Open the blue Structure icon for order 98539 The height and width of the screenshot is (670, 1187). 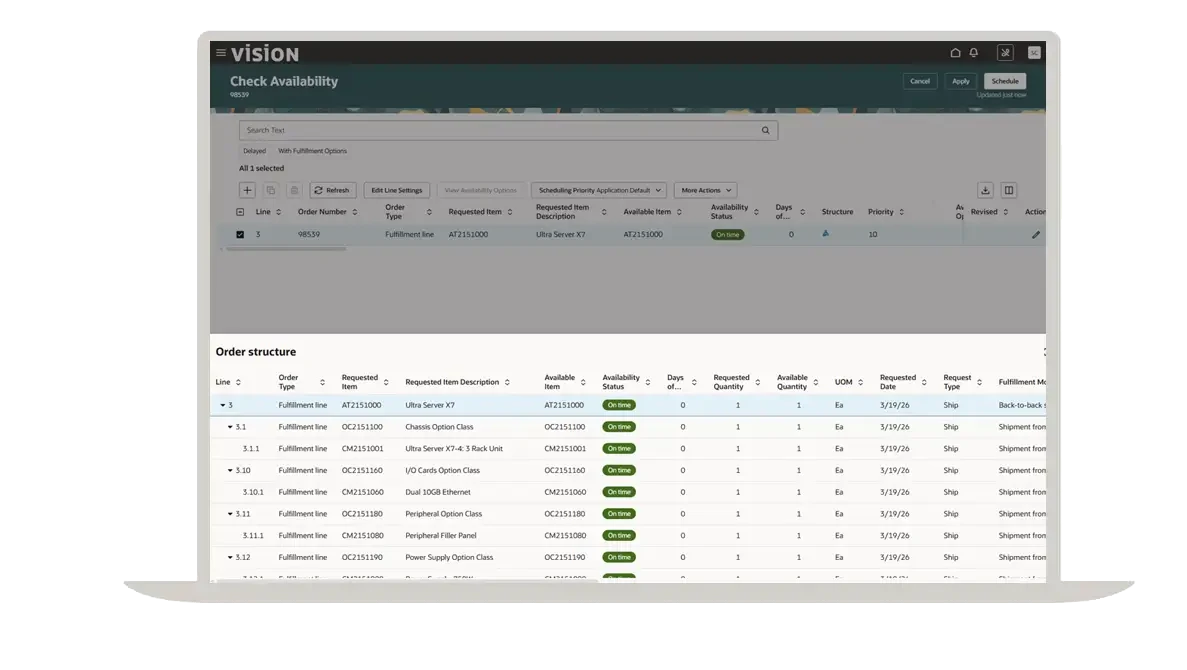pyautogui.click(x=826, y=234)
